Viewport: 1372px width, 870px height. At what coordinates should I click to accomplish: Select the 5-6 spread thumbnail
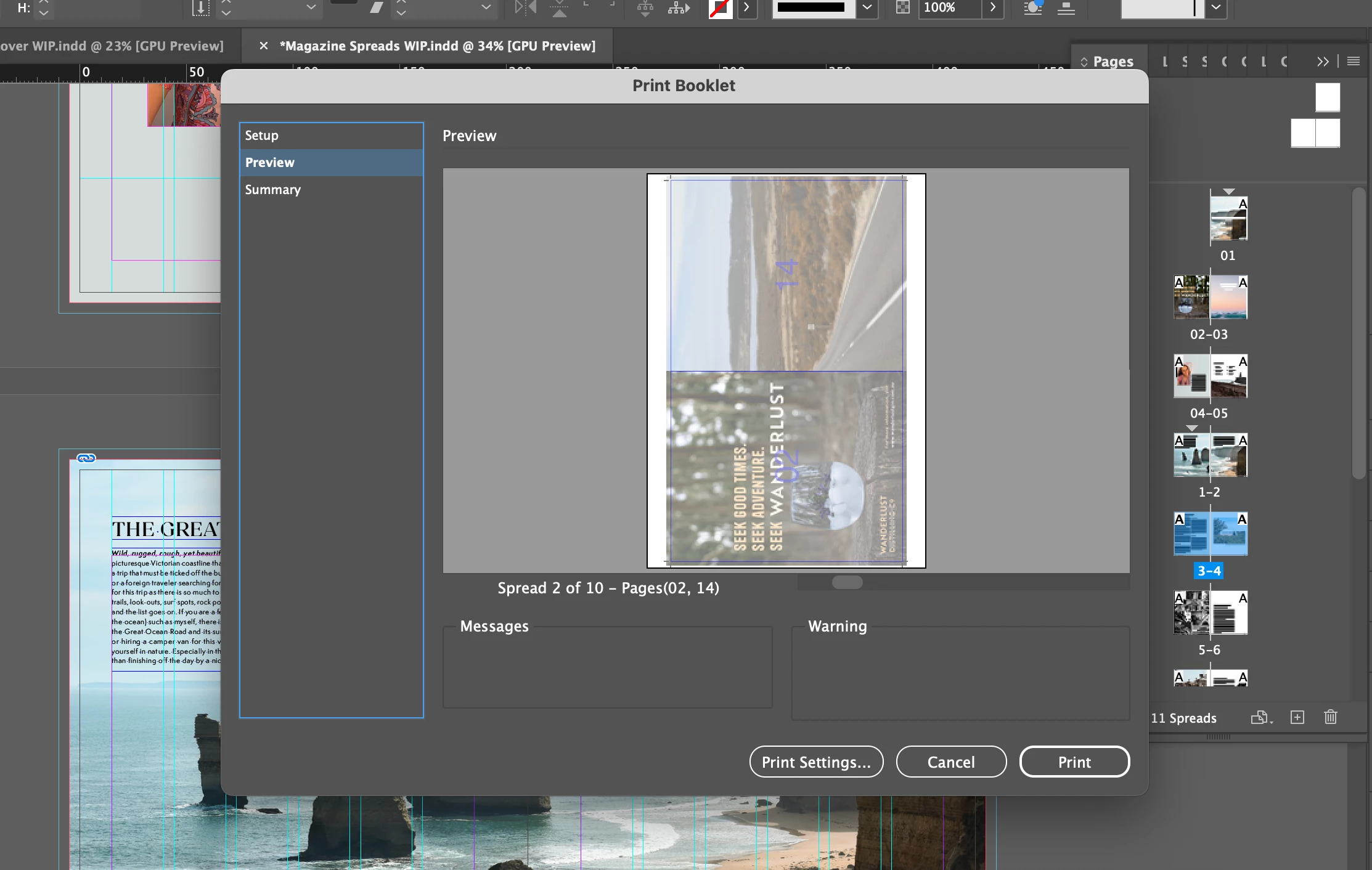tap(1210, 613)
